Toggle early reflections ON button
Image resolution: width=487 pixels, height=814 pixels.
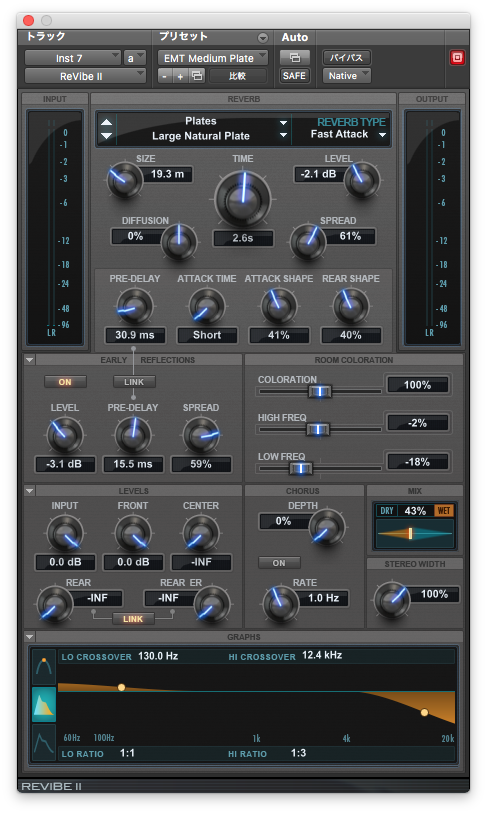[65, 382]
